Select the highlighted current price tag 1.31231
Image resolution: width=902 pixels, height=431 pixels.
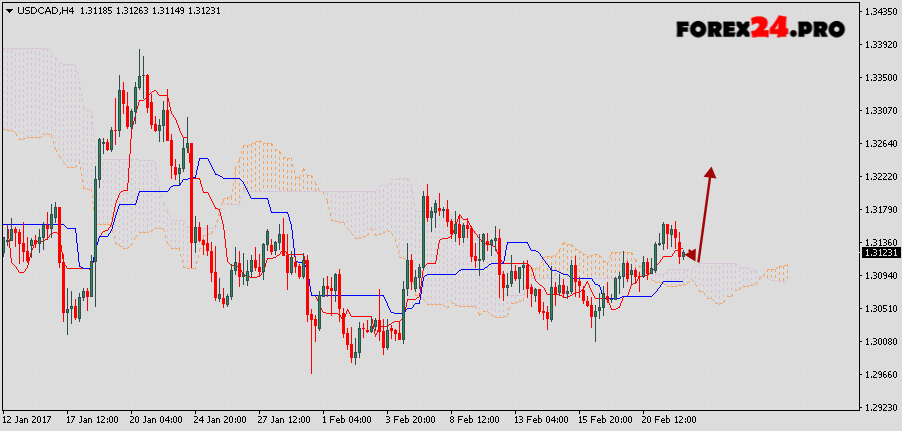[878, 253]
